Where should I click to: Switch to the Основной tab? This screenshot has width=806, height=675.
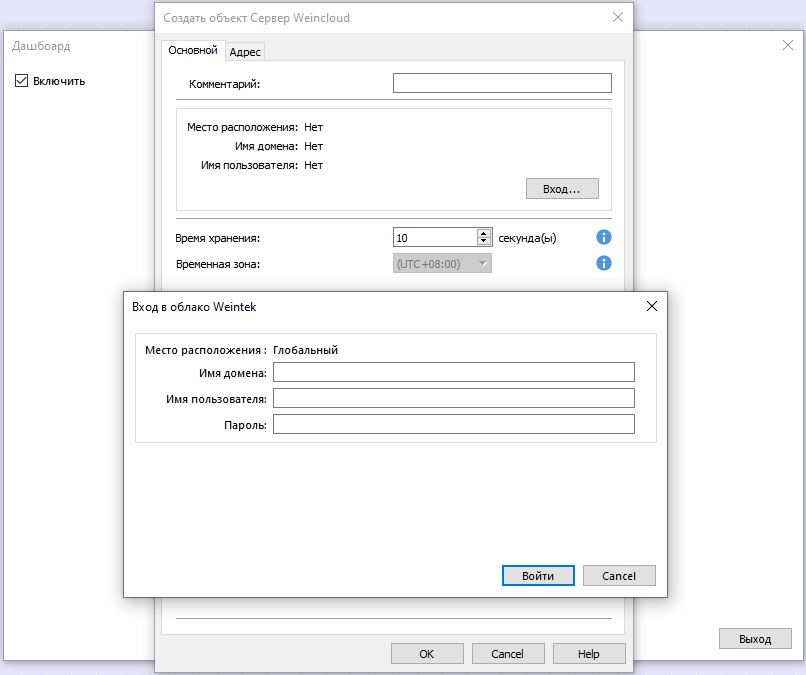click(x=193, y=50)
